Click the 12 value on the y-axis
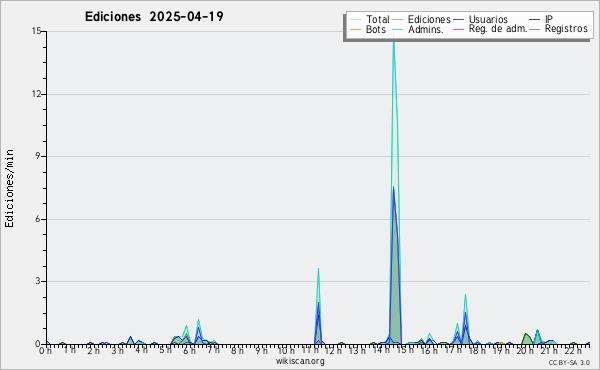The height and width of the screenshot is (370, 600). click(36, 94)
